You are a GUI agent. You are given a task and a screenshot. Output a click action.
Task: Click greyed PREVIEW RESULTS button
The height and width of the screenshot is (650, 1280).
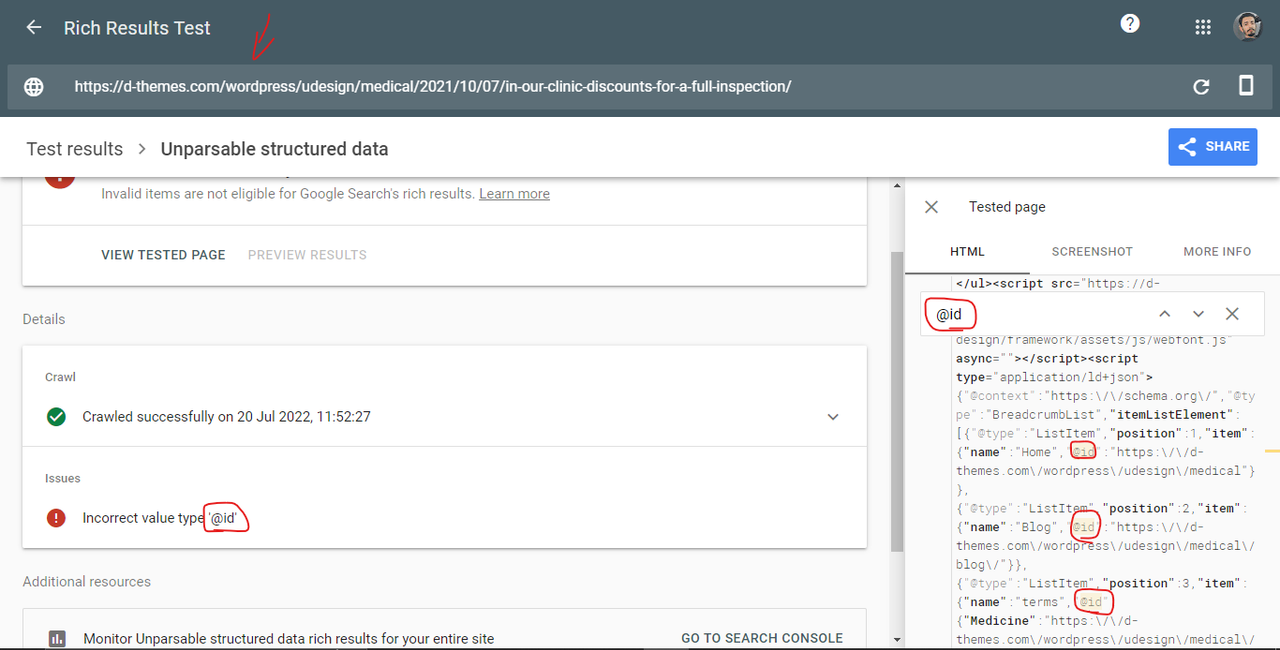click(307, 255)
